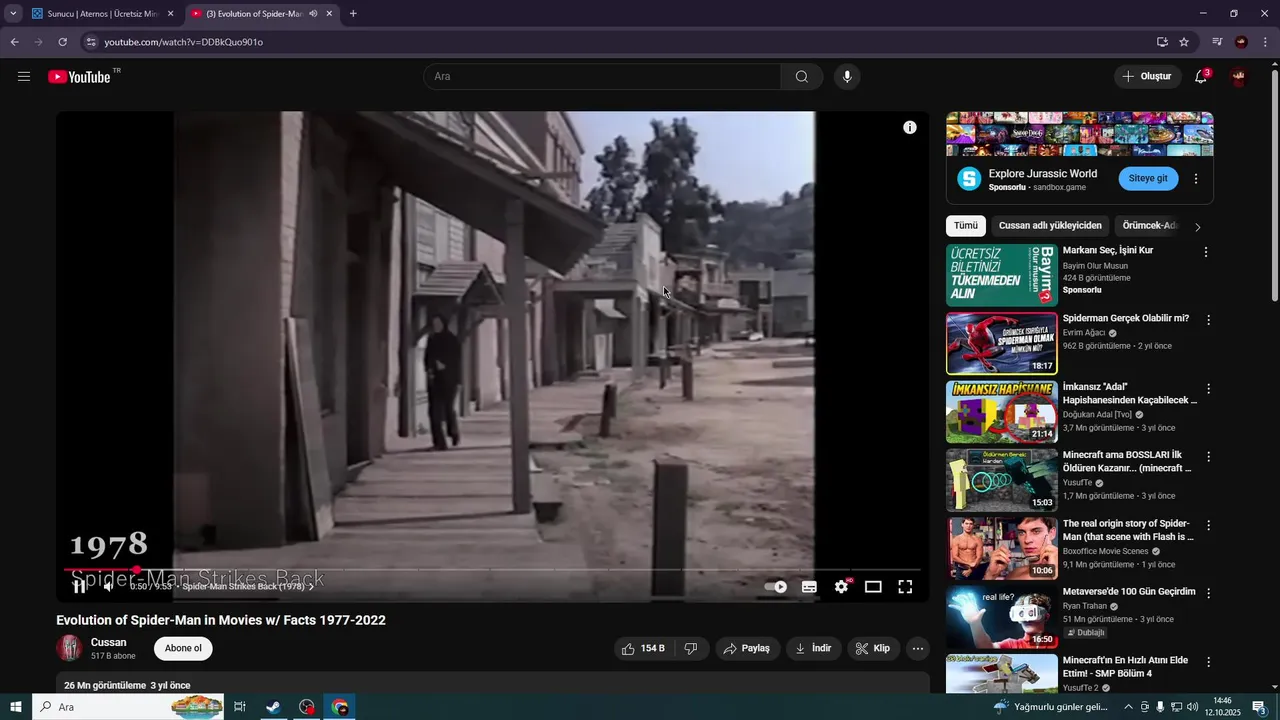The height and width of the screenshot is (720, 1280).
Task: Open the Cussan channel name link
Action: 108,643
